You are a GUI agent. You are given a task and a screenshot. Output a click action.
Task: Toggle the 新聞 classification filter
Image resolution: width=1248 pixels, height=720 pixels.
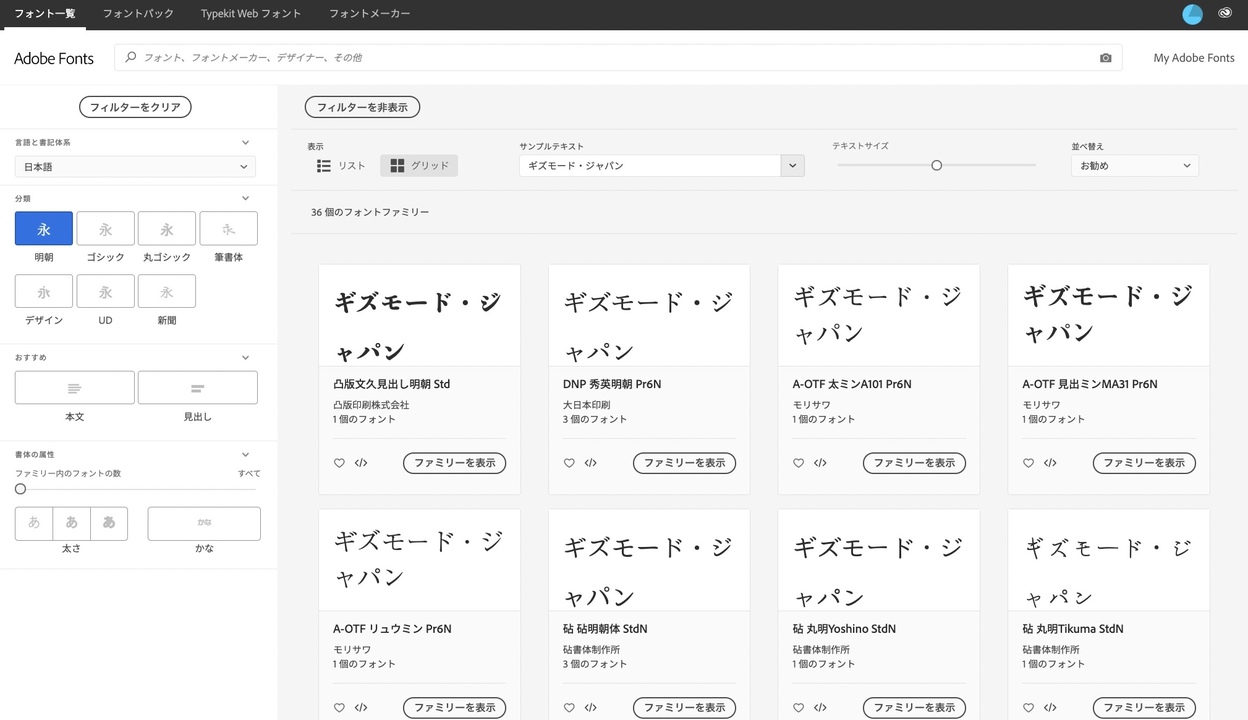tap(166, 292)
